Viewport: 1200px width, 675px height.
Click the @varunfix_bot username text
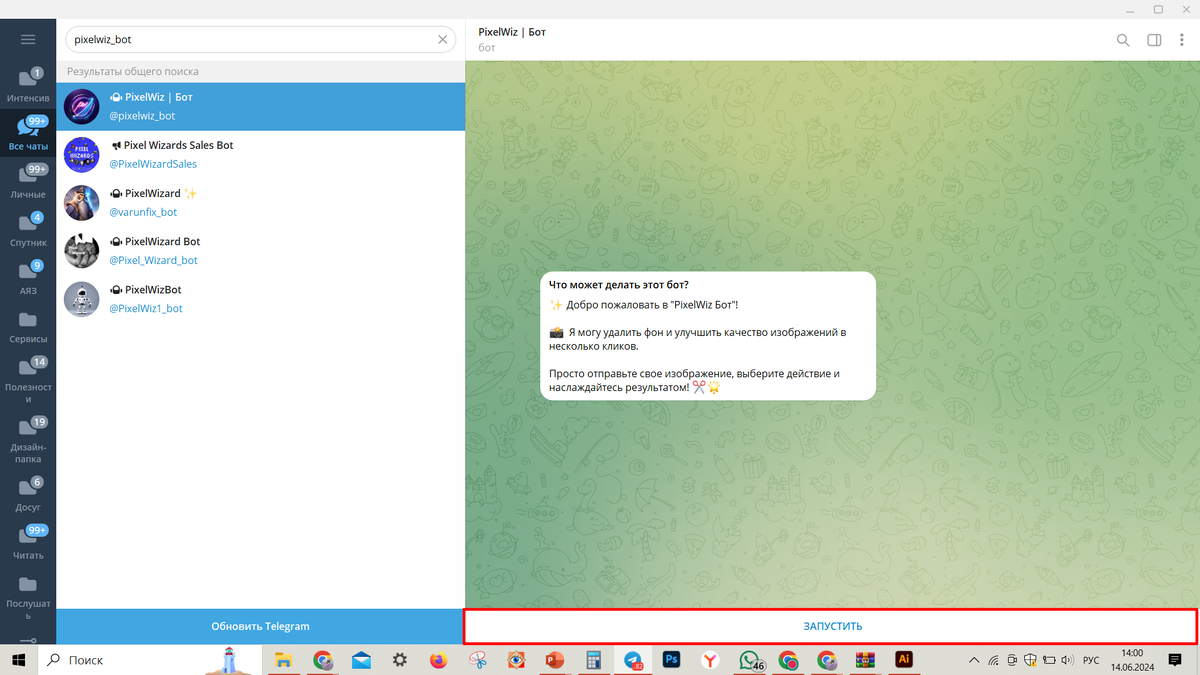click(x=143, y=212)
